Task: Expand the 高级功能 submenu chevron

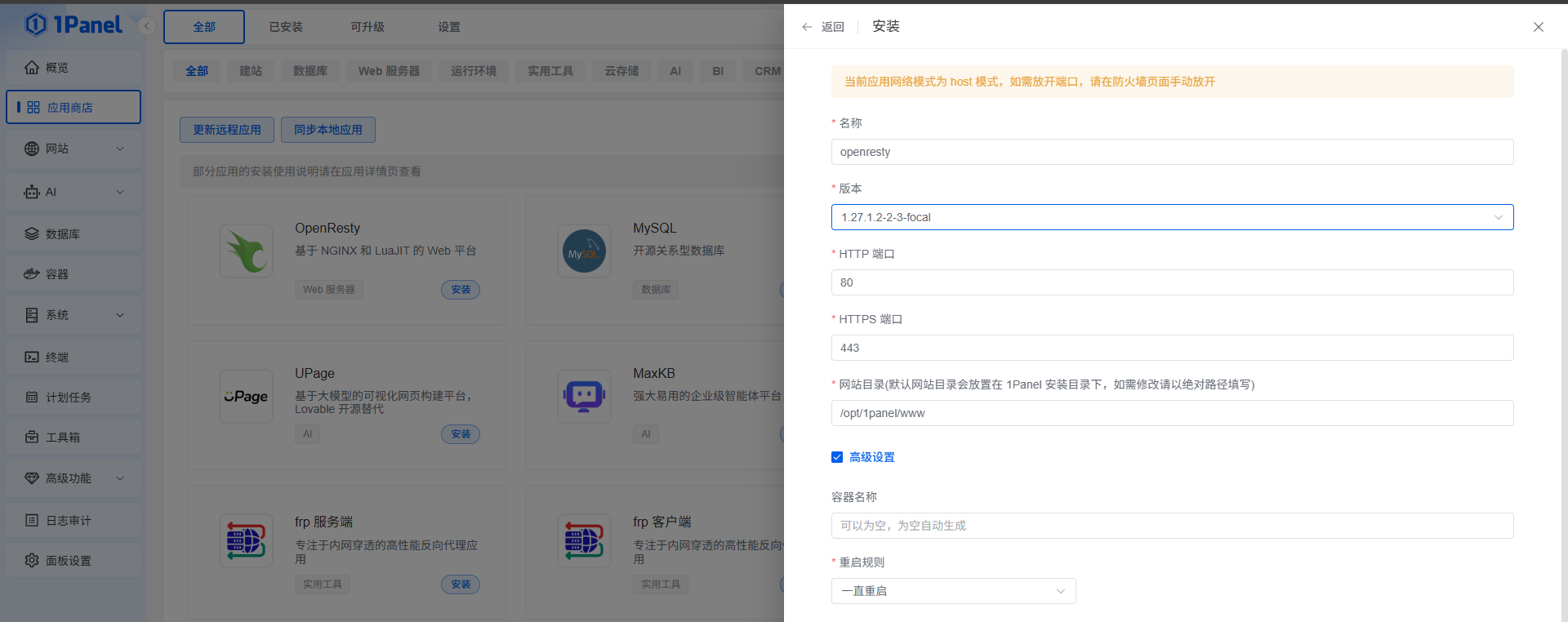Action: pyautogui.click(x=120, y=478)
